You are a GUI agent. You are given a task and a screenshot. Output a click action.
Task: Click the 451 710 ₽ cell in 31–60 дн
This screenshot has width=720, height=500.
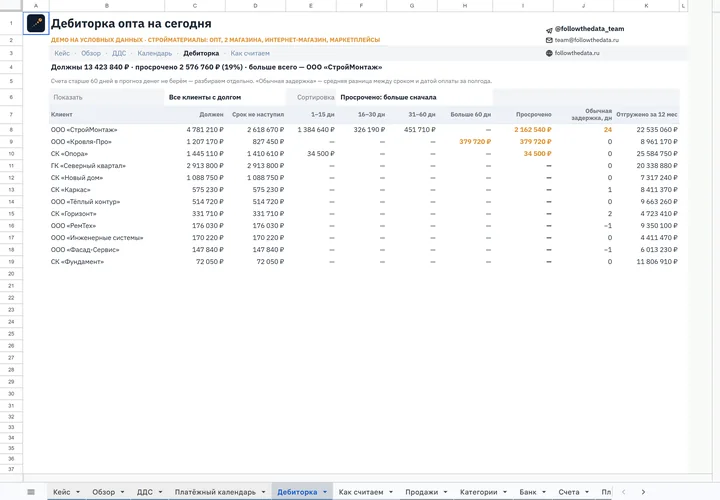coord(412,129)
